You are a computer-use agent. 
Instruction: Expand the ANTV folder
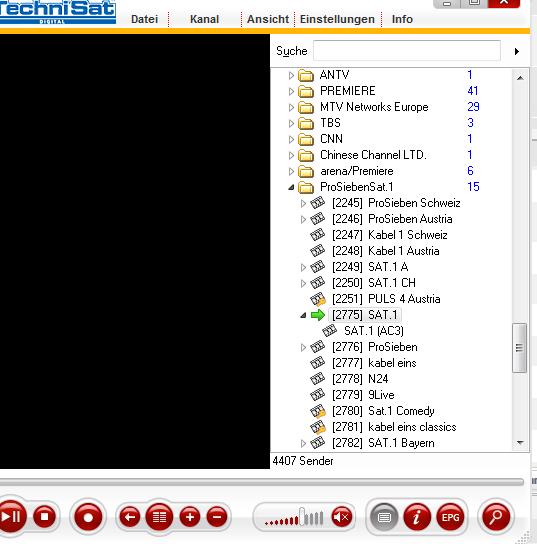tap(291, 75)
